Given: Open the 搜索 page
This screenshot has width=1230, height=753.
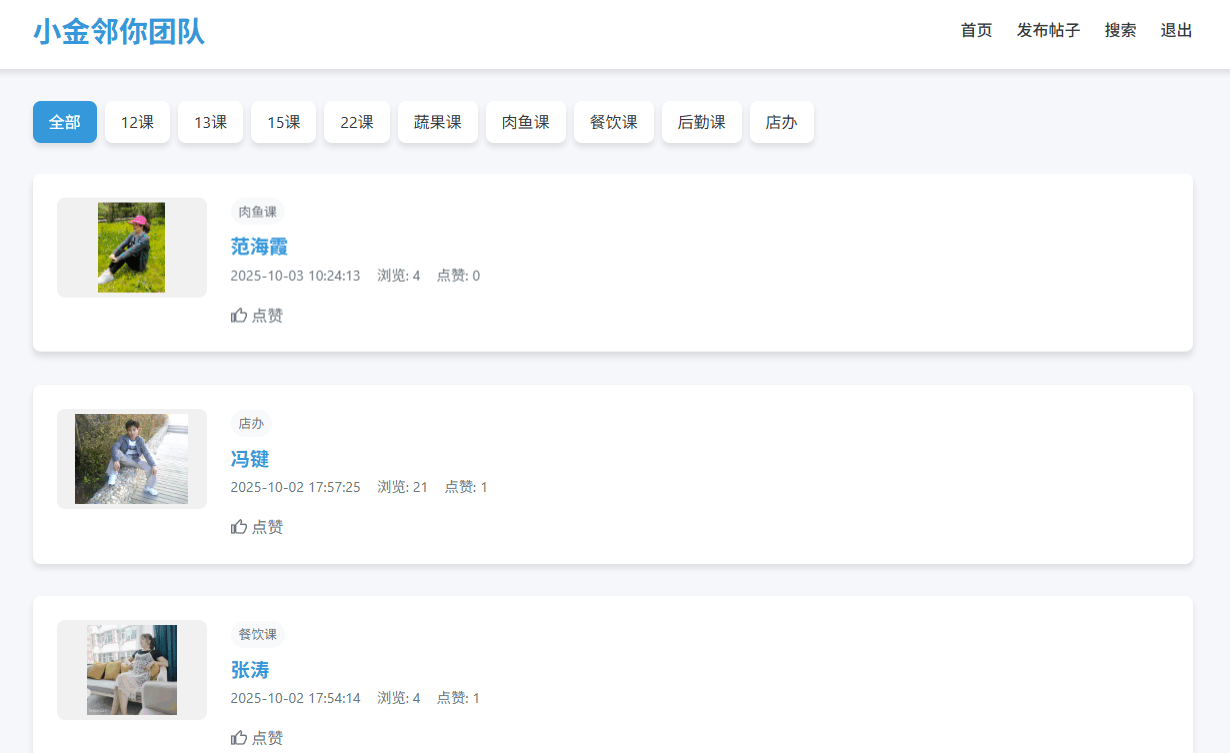Looking at the screenshot, I should point(1120,30).
